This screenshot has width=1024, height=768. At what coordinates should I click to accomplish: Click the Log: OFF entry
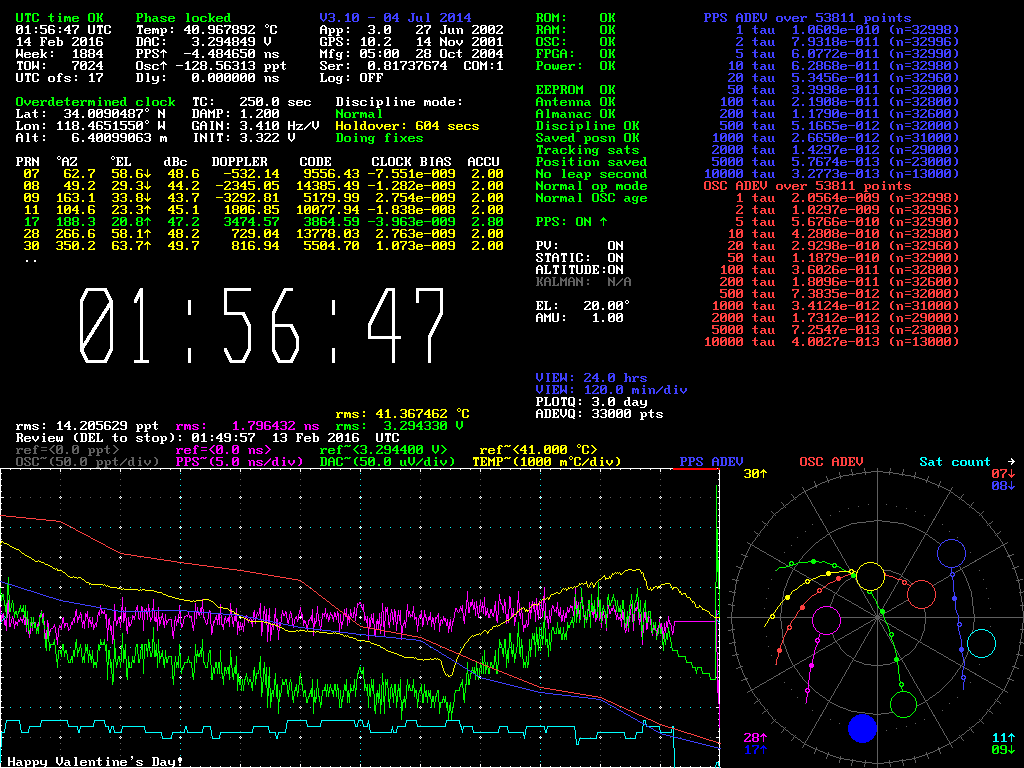pos(351,78)
